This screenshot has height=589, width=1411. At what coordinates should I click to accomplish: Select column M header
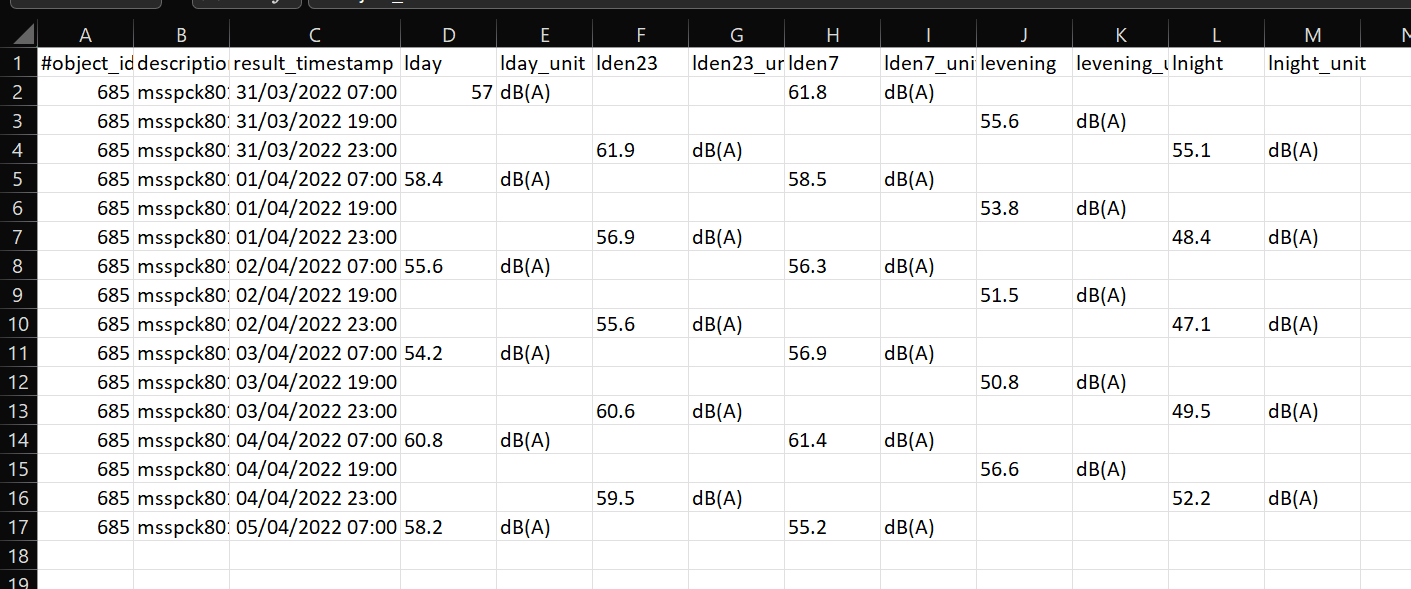point(1313,36)
